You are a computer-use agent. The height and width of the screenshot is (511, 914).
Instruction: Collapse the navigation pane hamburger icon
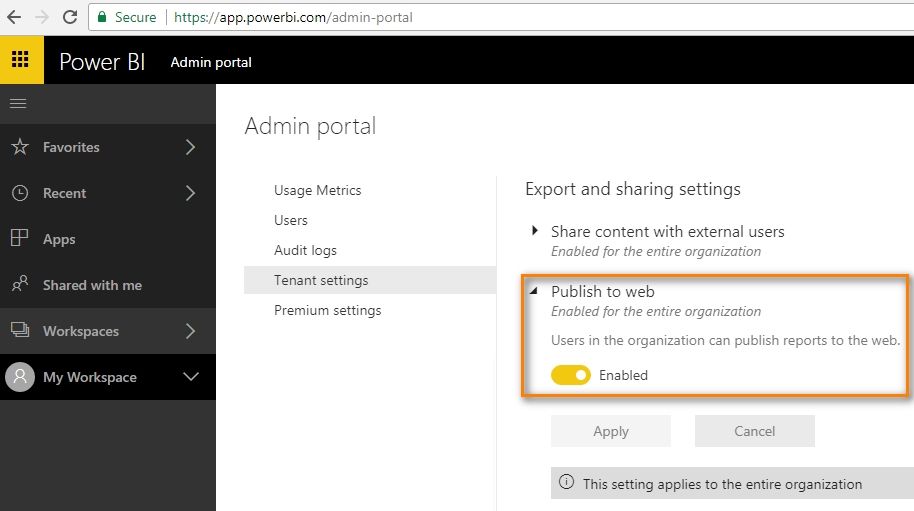pos(18,104)
